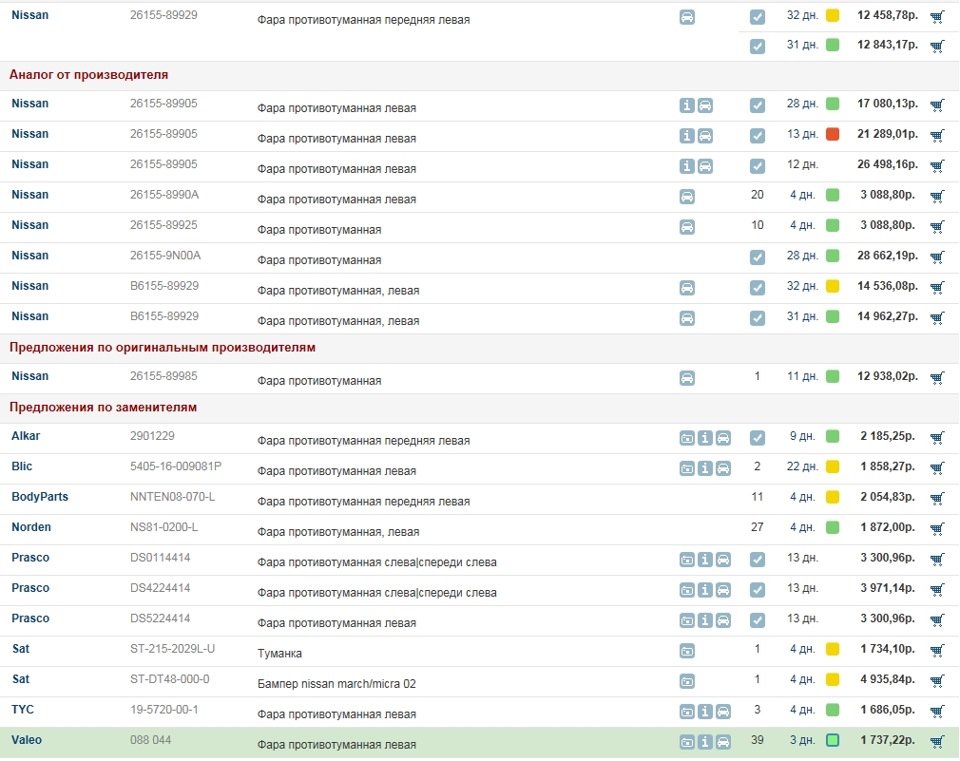
Task: Open the Norden brand link
Action: [31, 527]
